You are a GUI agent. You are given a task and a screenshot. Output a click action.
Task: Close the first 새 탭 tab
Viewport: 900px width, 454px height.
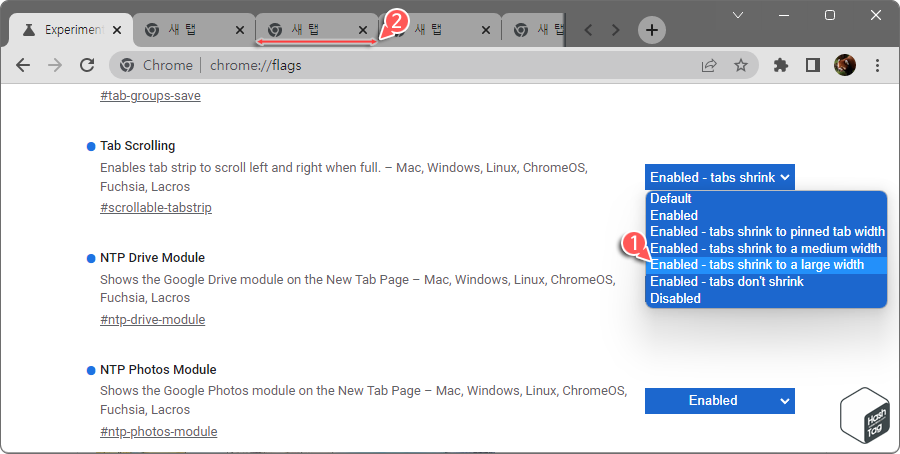pos(240,30)
